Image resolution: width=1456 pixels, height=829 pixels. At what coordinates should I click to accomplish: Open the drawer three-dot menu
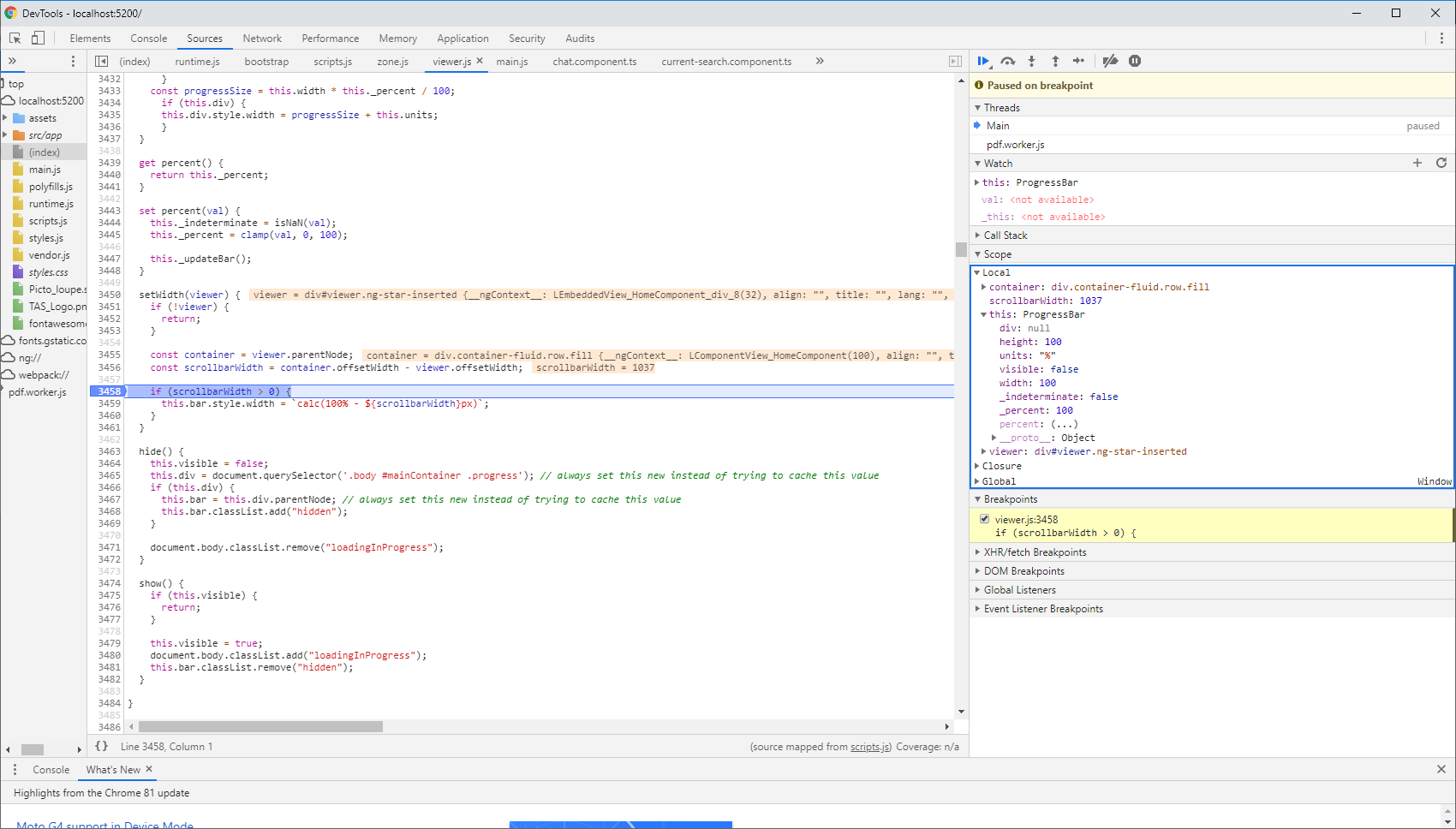pos(15,769)
